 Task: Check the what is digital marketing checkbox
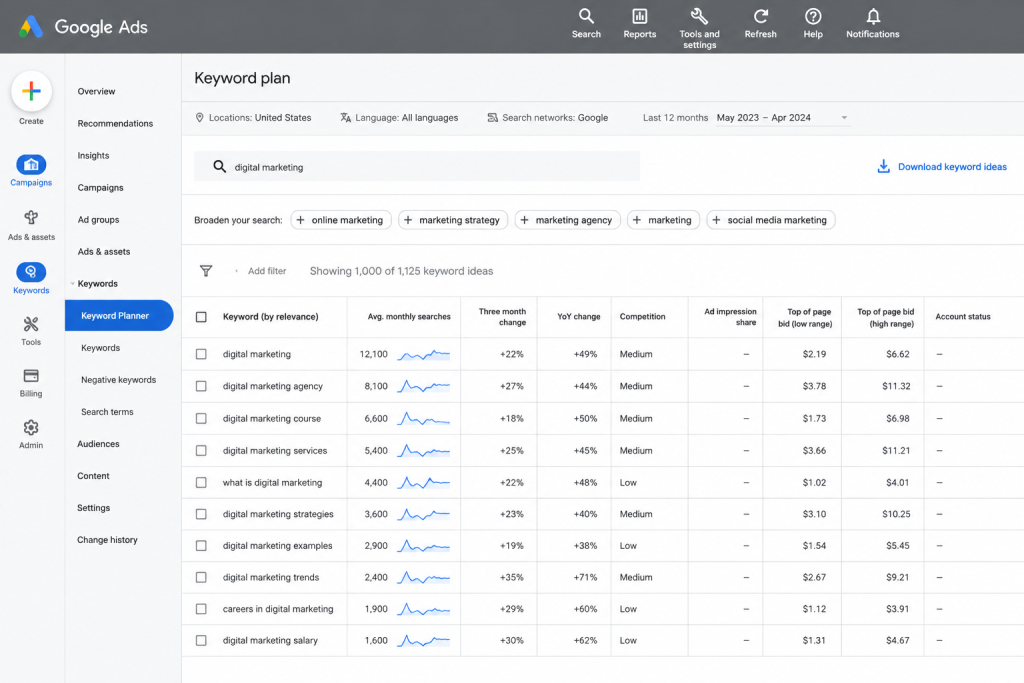[201, 483]
